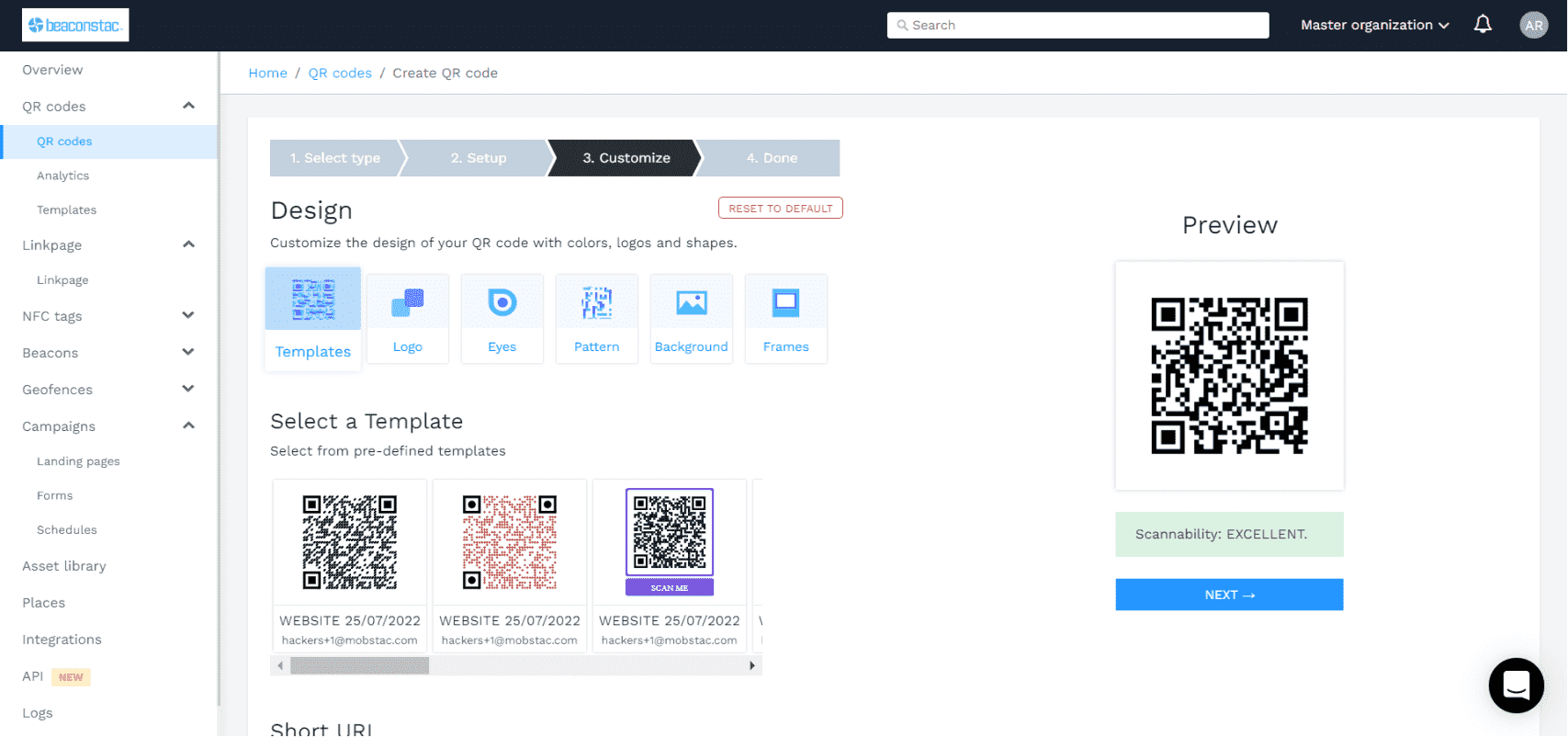Open the Master organization dropdown
Screen dimensions: 1568x737
click(1374, 25)
